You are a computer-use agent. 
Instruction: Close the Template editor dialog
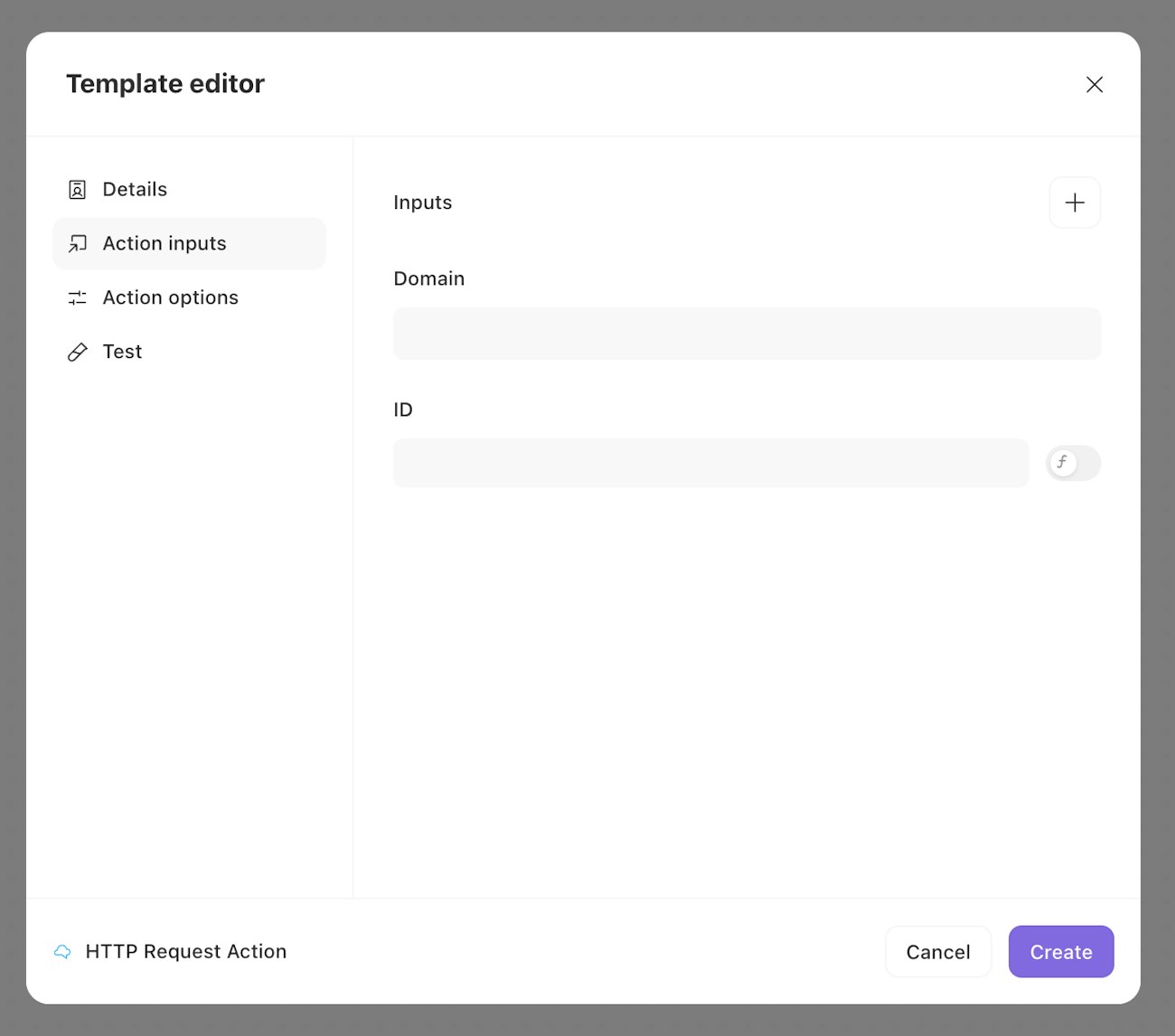click(1095, 84)
